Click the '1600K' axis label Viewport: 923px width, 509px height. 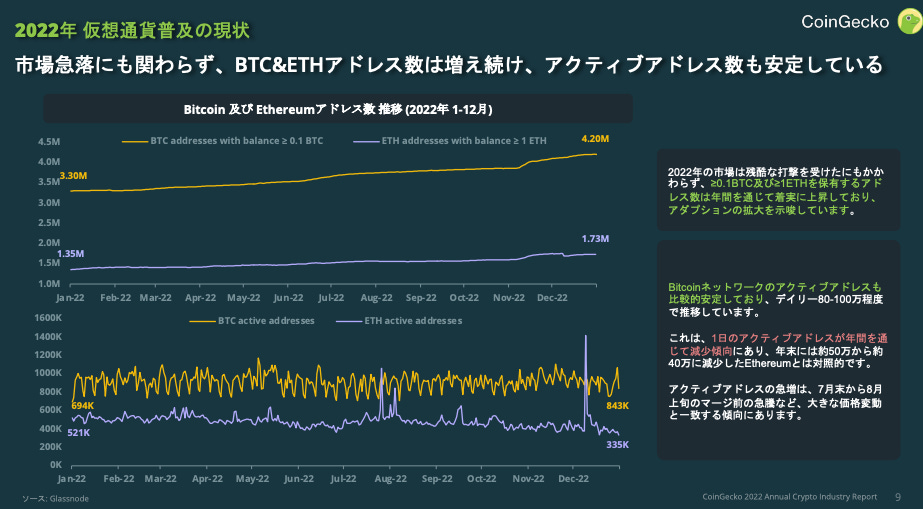(49, 318)
